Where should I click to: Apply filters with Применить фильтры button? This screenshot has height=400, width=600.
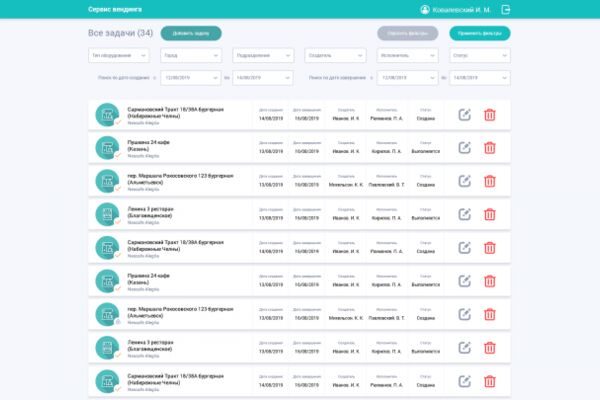click(480, 33)
